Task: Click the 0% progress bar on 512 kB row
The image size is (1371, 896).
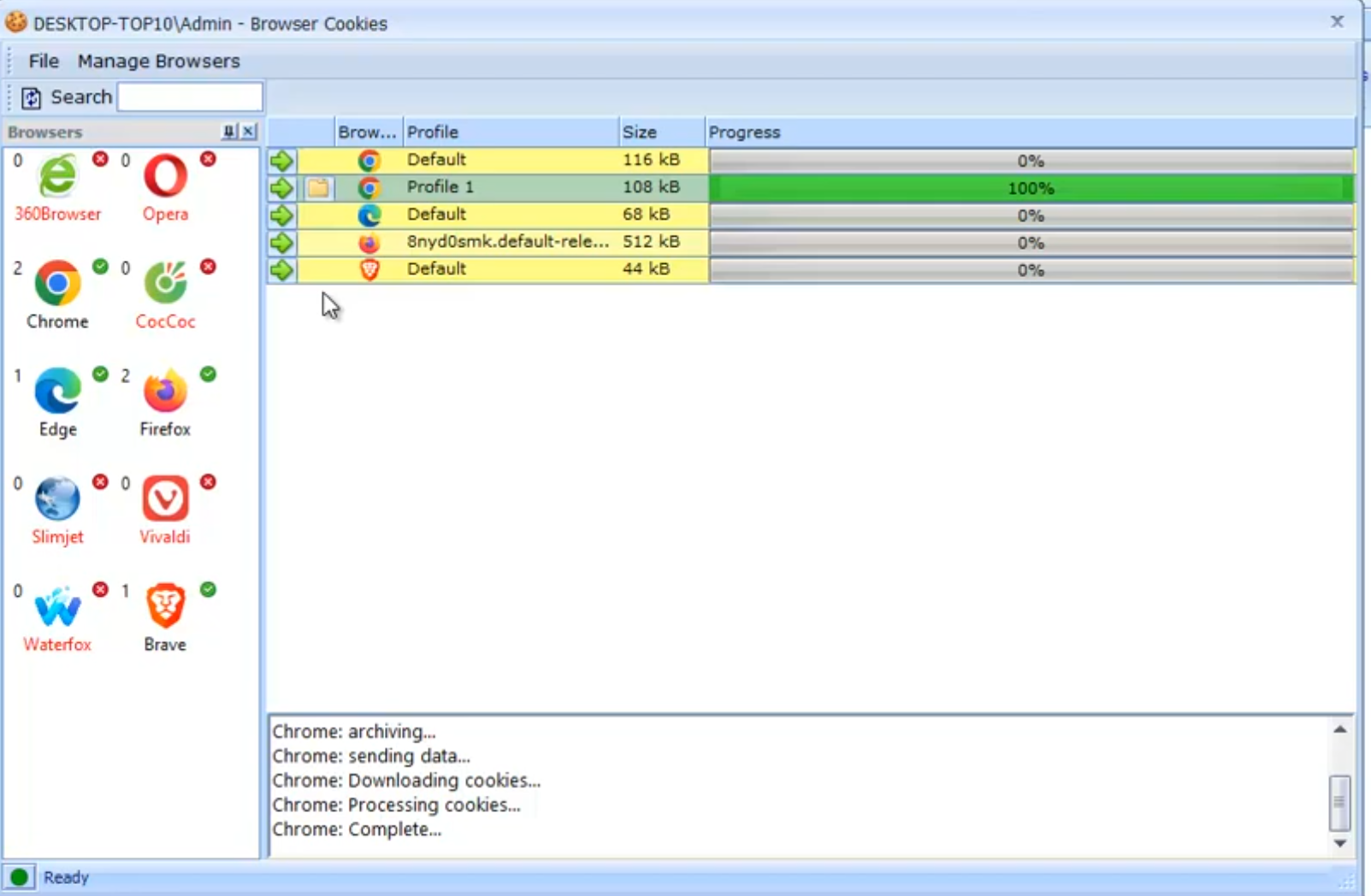Action: (1031, 243)
